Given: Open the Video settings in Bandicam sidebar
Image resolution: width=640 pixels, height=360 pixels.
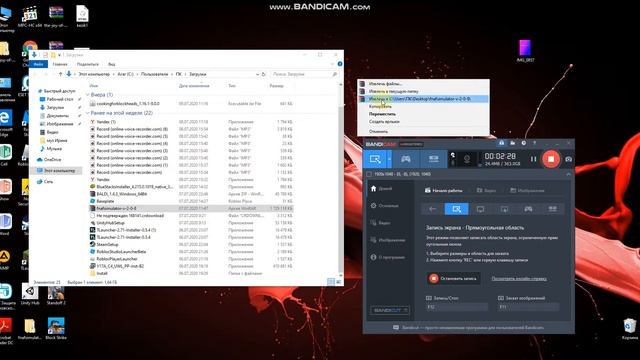Looking at the screenshot, I should pyautogui.click(x=381, y=223).
